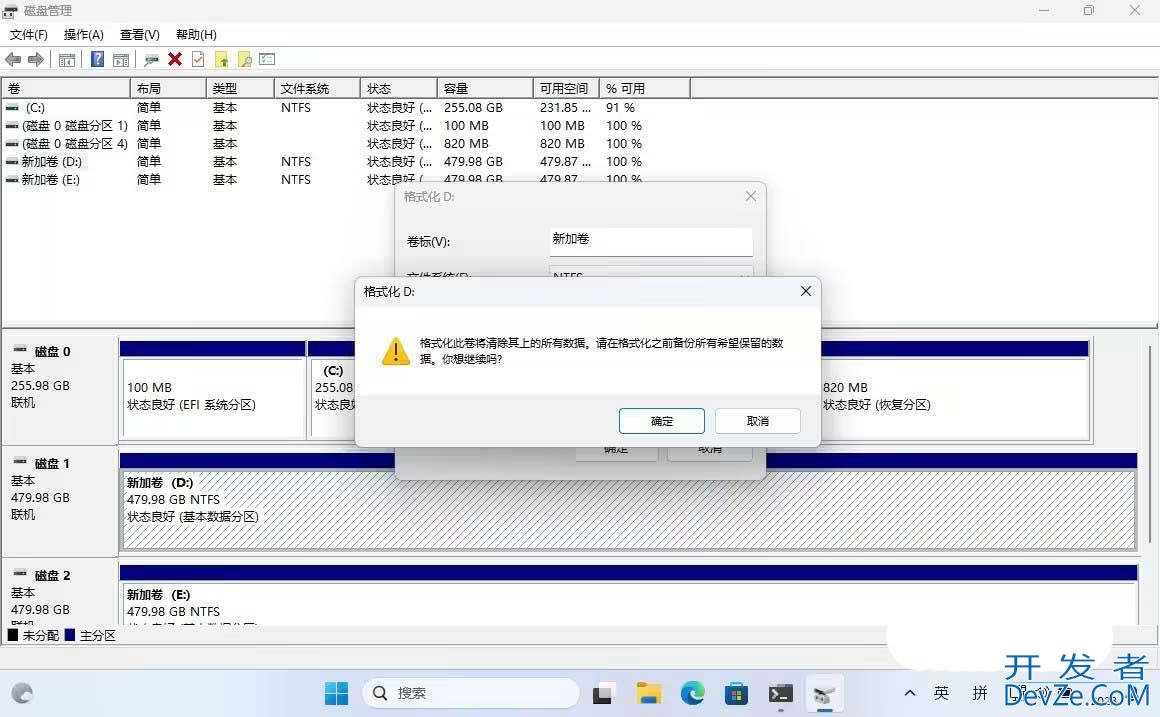This screenshot has width=1160, height=717.
Task: Sort by the 类型 column header
Action: (x=240, y=88)
